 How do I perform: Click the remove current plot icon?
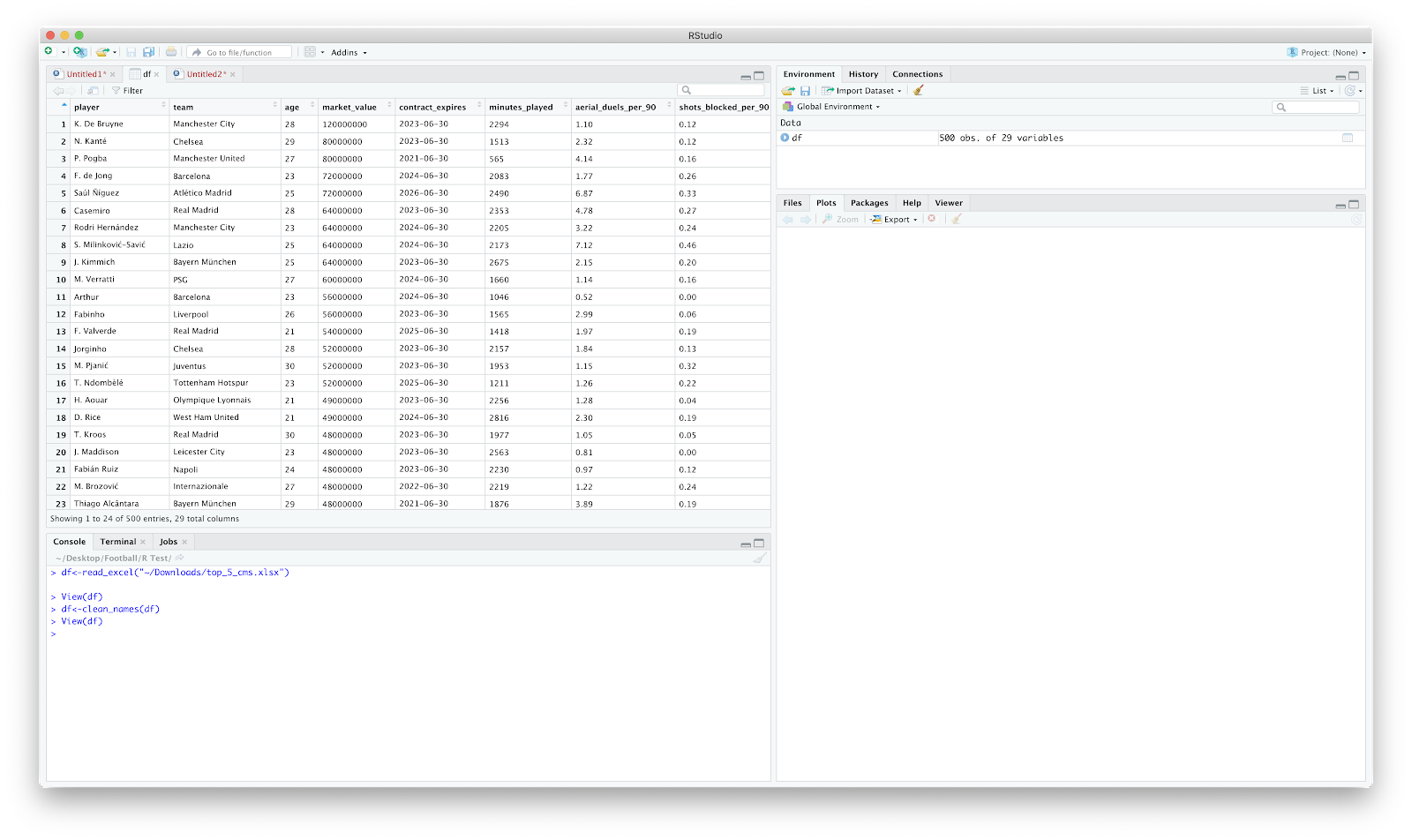(932, 219)
